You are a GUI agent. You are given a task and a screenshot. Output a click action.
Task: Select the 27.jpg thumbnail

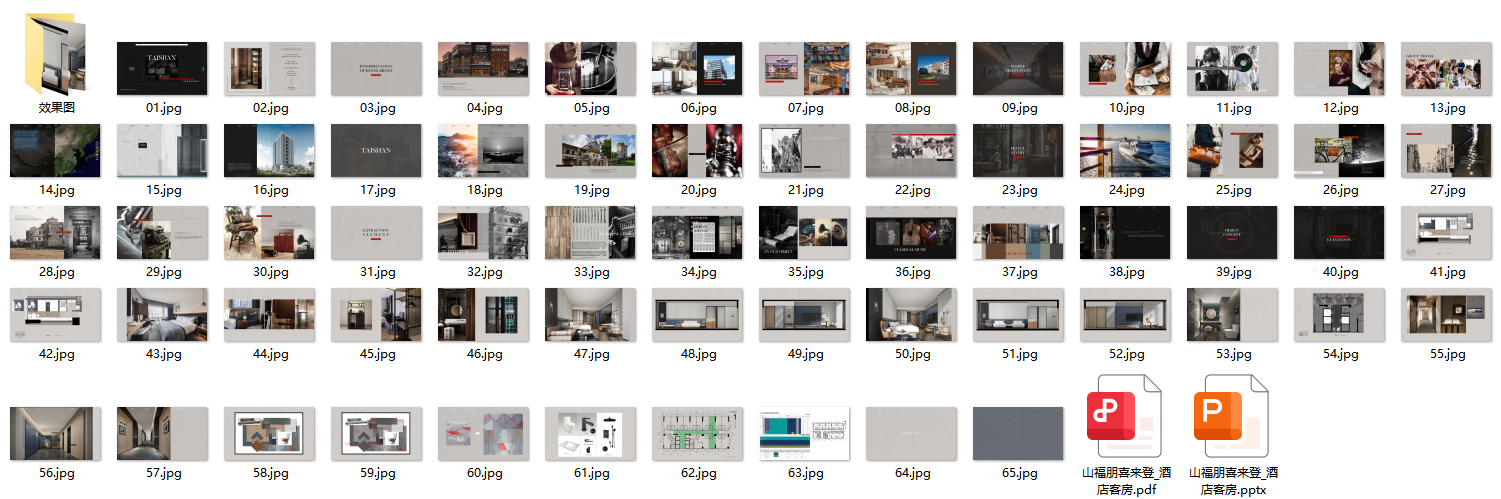pyautogui.click(x=1446, y=151)
